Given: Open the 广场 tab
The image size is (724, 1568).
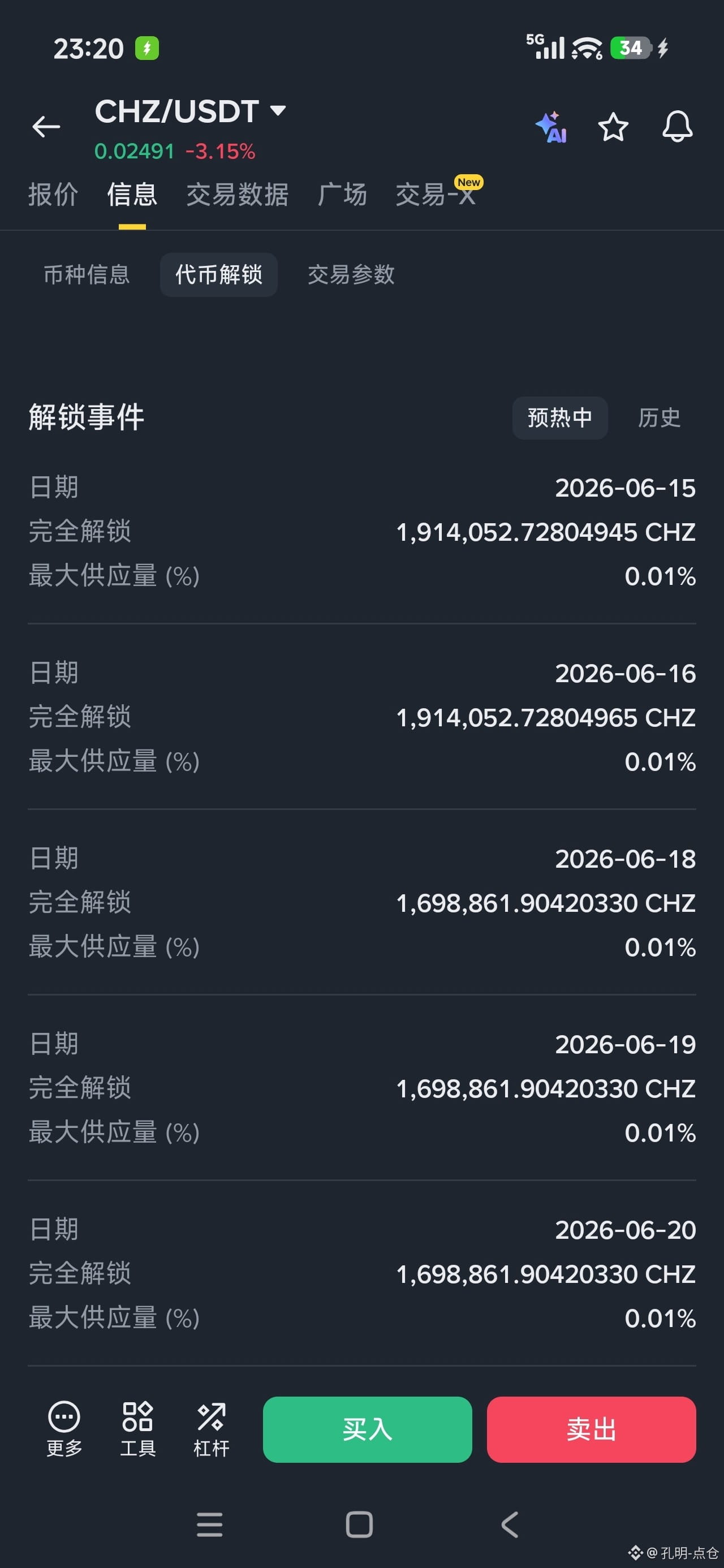Looking at the screenshot, I should tap(342, 195).
